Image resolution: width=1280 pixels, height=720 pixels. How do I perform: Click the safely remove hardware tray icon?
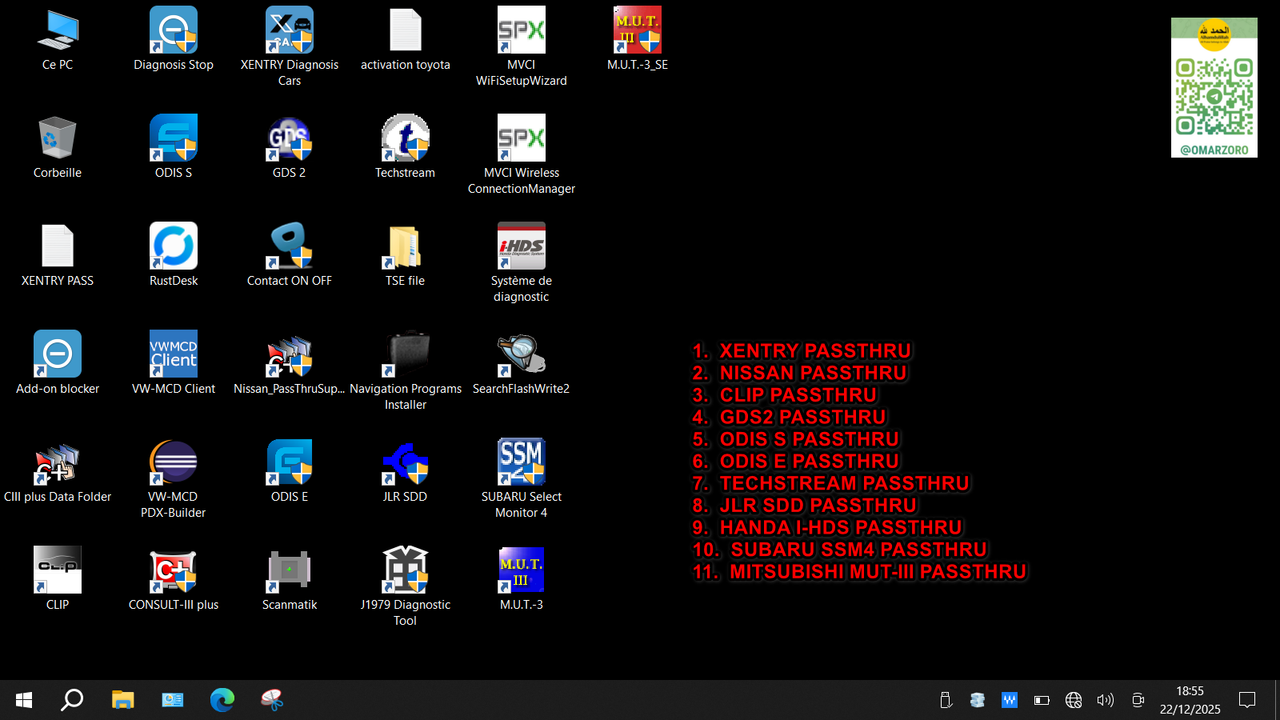(946, 700)
